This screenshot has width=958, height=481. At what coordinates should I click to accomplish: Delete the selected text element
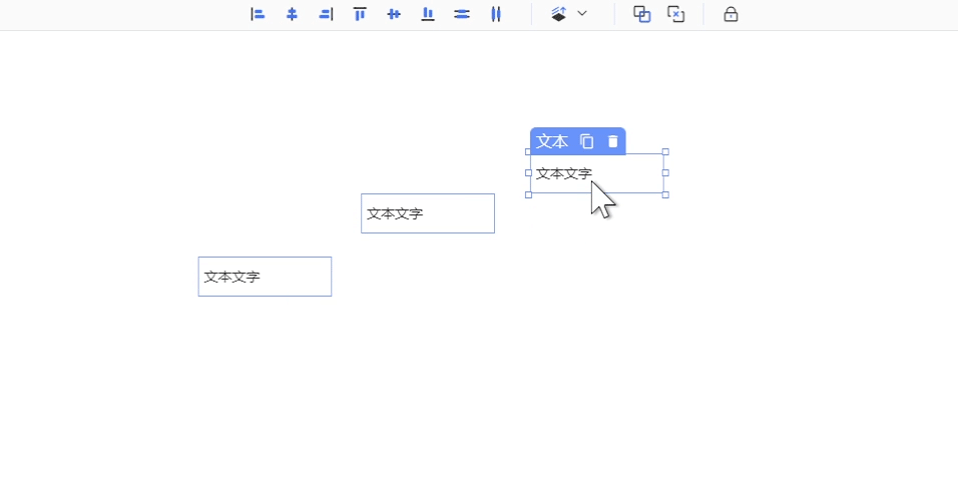pyautogui.click(x=613, y=142)
